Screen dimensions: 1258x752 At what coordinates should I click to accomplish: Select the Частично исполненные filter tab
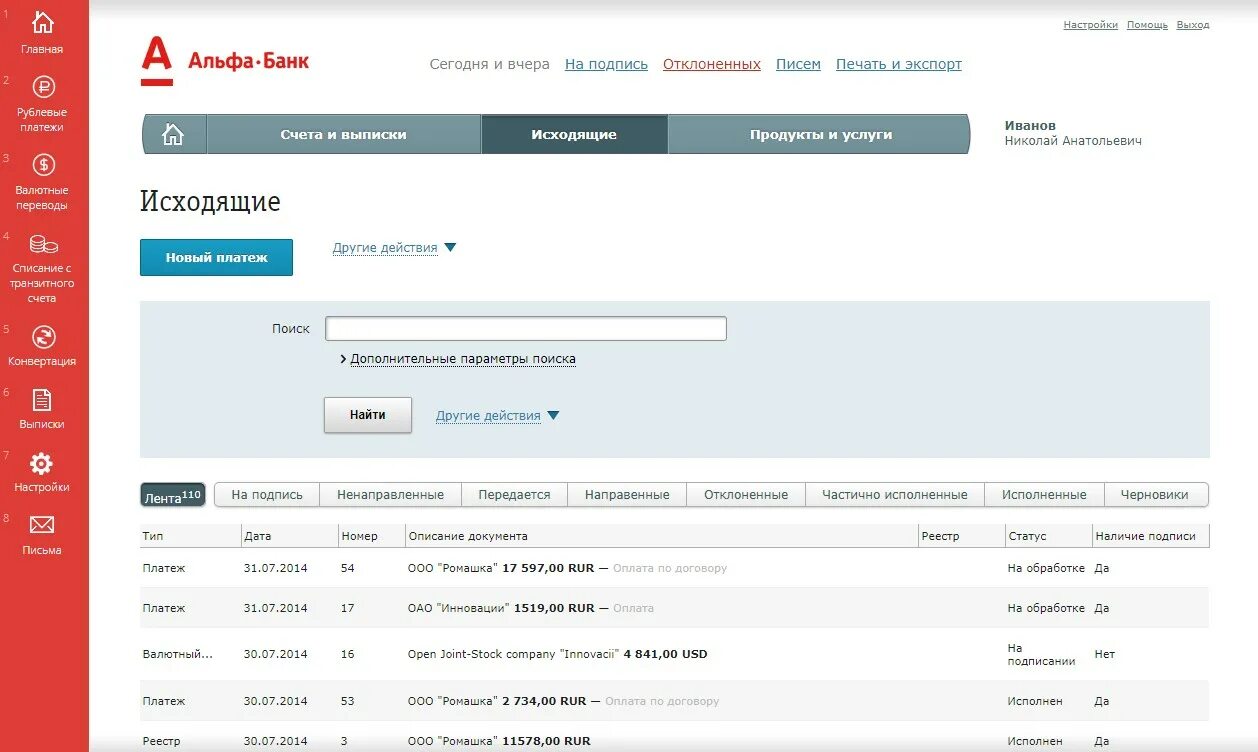coord(895,495)
